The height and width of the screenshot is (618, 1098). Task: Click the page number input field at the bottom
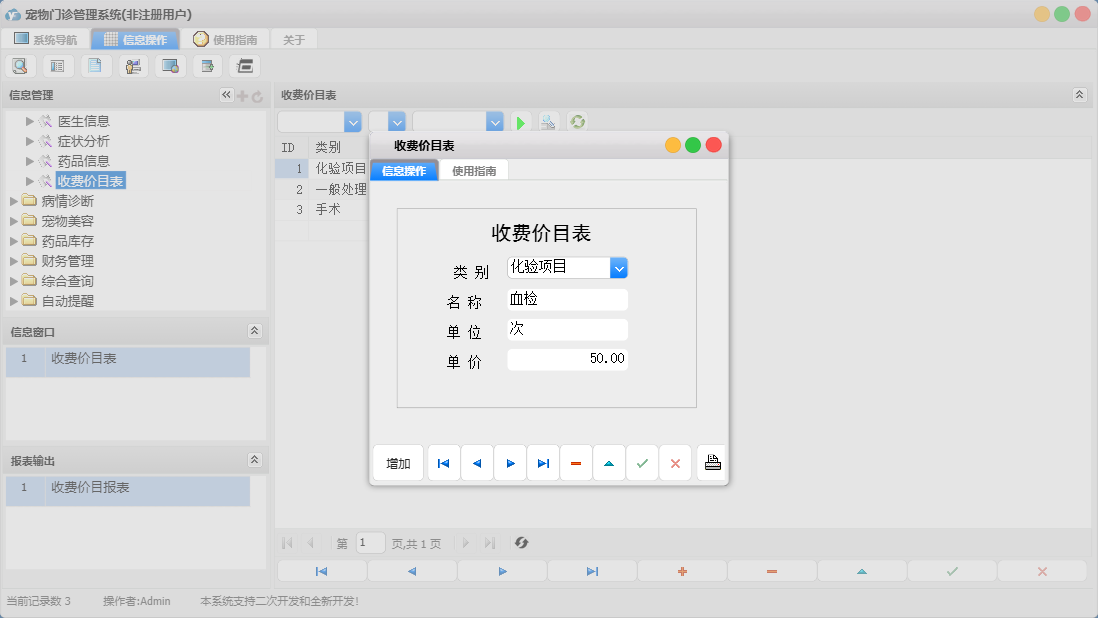tap(369, 543)
